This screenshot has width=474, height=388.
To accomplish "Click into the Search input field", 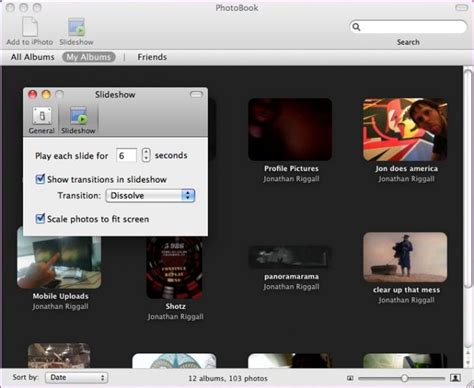I will [408, 27].
